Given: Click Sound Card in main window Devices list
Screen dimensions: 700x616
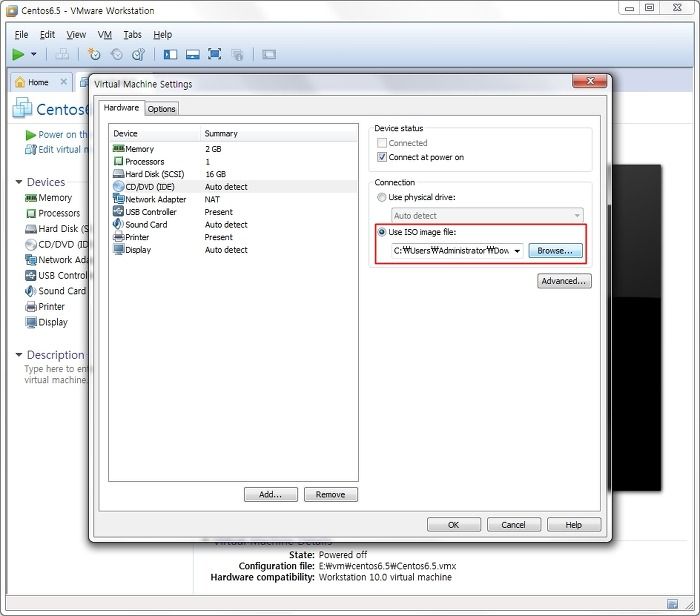Looking at the screenshot, I should click(56, 291).
